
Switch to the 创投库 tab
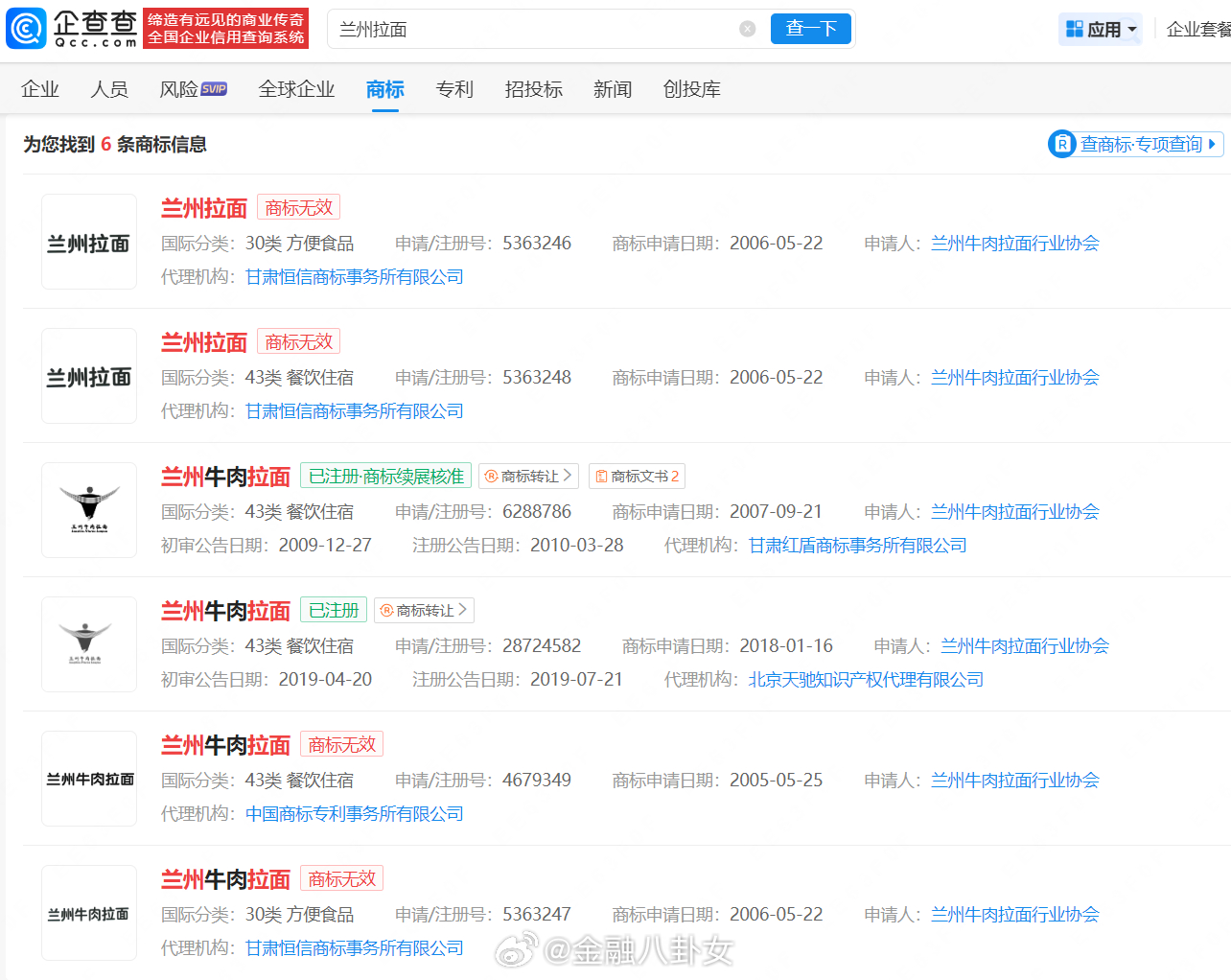(692, 89)
